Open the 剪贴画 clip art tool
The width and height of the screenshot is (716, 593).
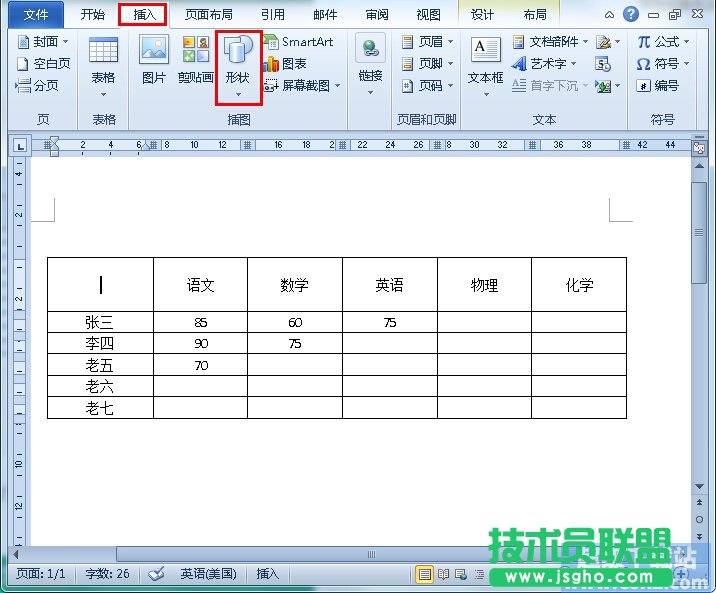pyautogui.click(x=196, y=60)
